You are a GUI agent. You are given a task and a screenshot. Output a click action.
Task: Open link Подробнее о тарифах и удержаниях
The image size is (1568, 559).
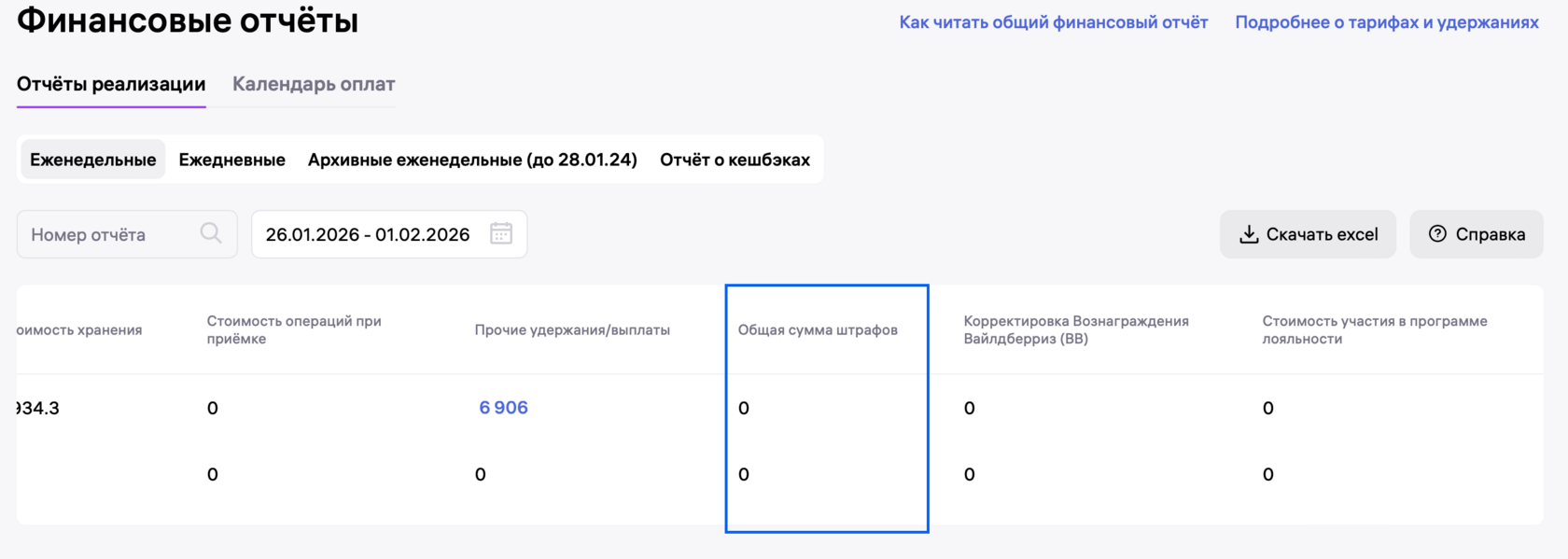(1386, 22)
